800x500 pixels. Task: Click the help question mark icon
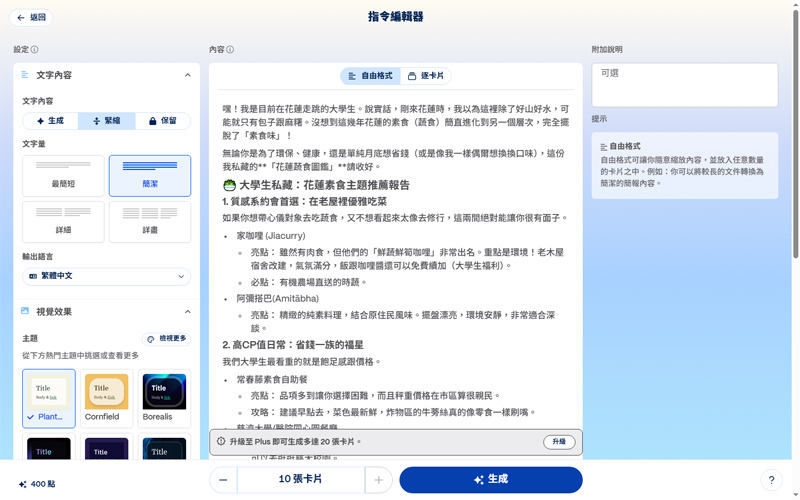(x=771, y=480)
